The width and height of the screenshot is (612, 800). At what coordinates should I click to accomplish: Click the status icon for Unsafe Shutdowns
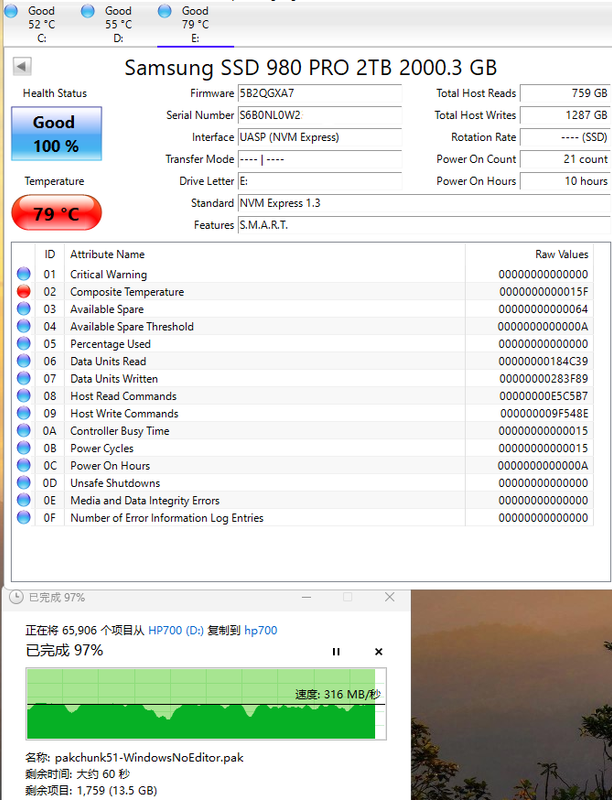pyautogui.click(x=23, y=483)
